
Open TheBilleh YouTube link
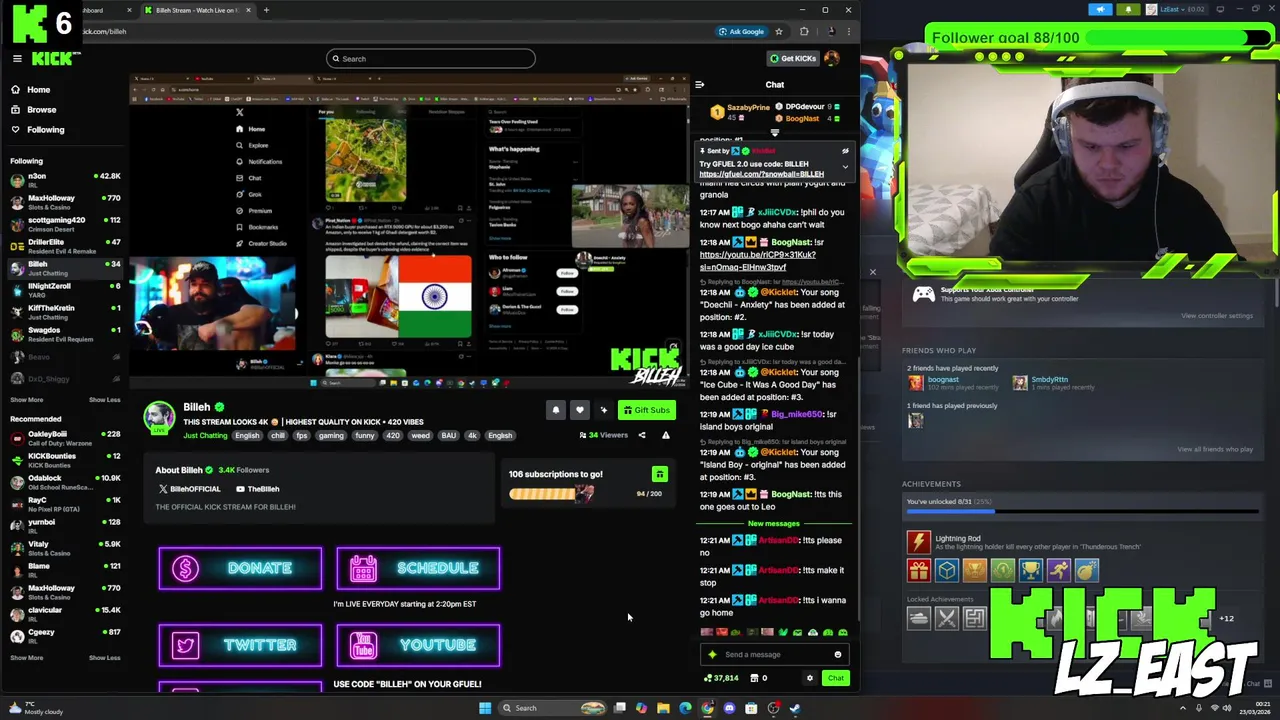tap(257, 489)
